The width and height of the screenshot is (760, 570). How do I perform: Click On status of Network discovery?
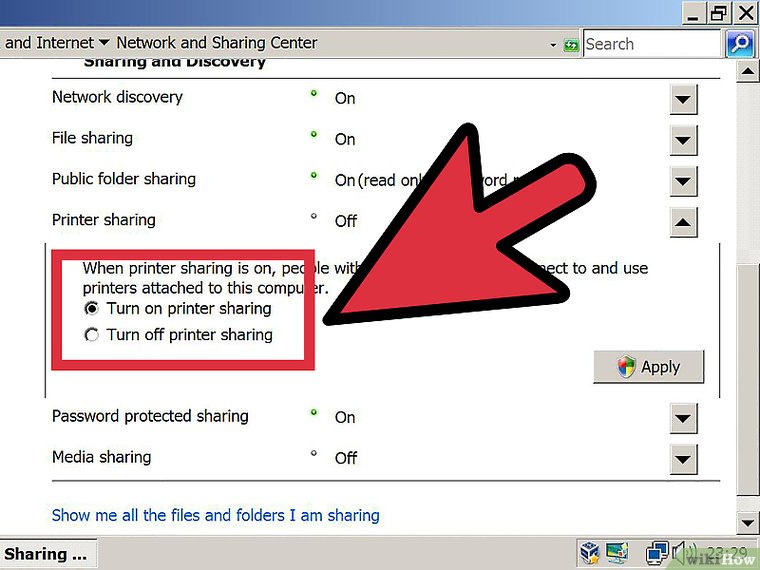[x=345, y=98]
